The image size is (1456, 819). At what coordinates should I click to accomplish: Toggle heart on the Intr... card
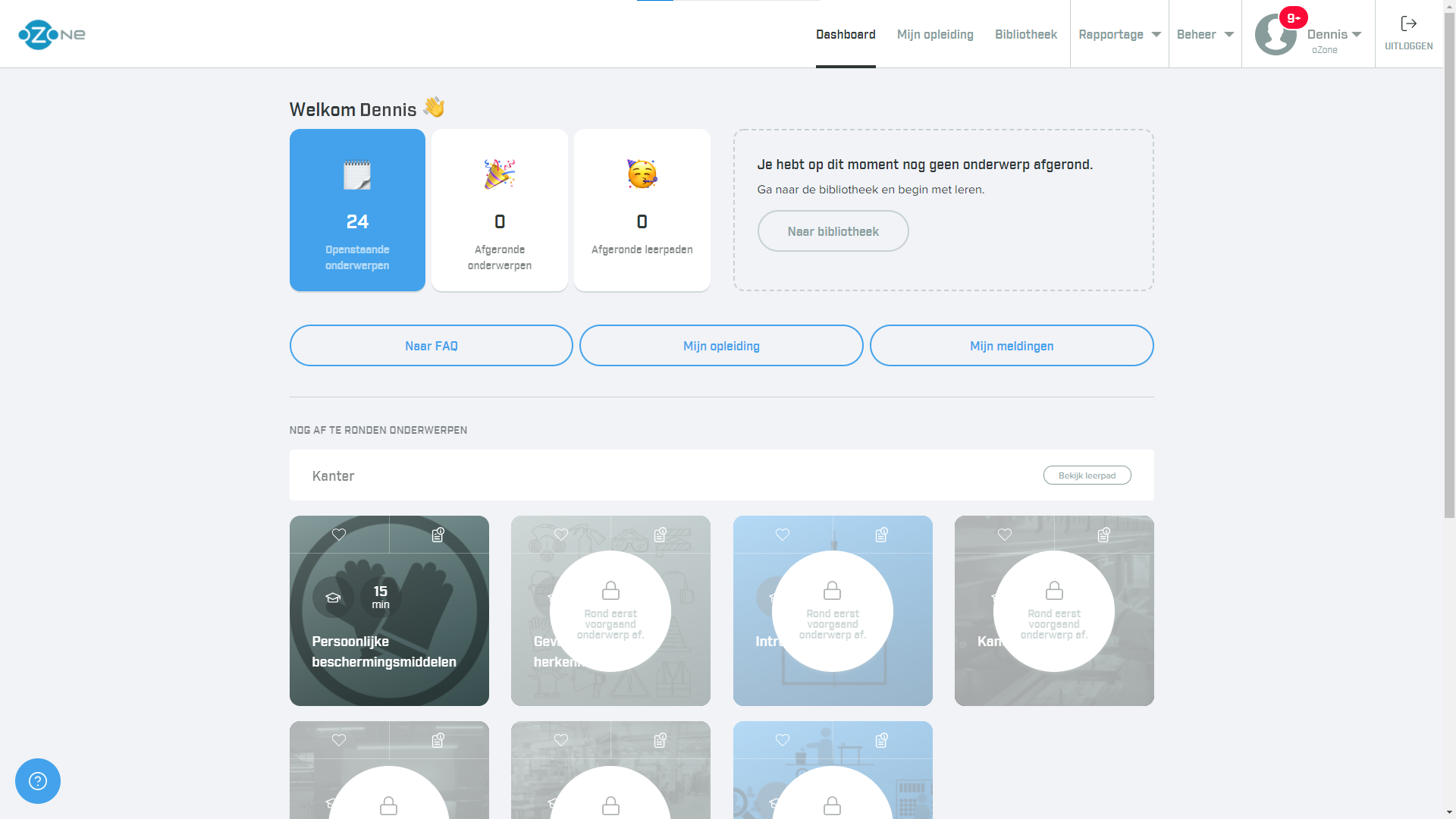point(783,535)
